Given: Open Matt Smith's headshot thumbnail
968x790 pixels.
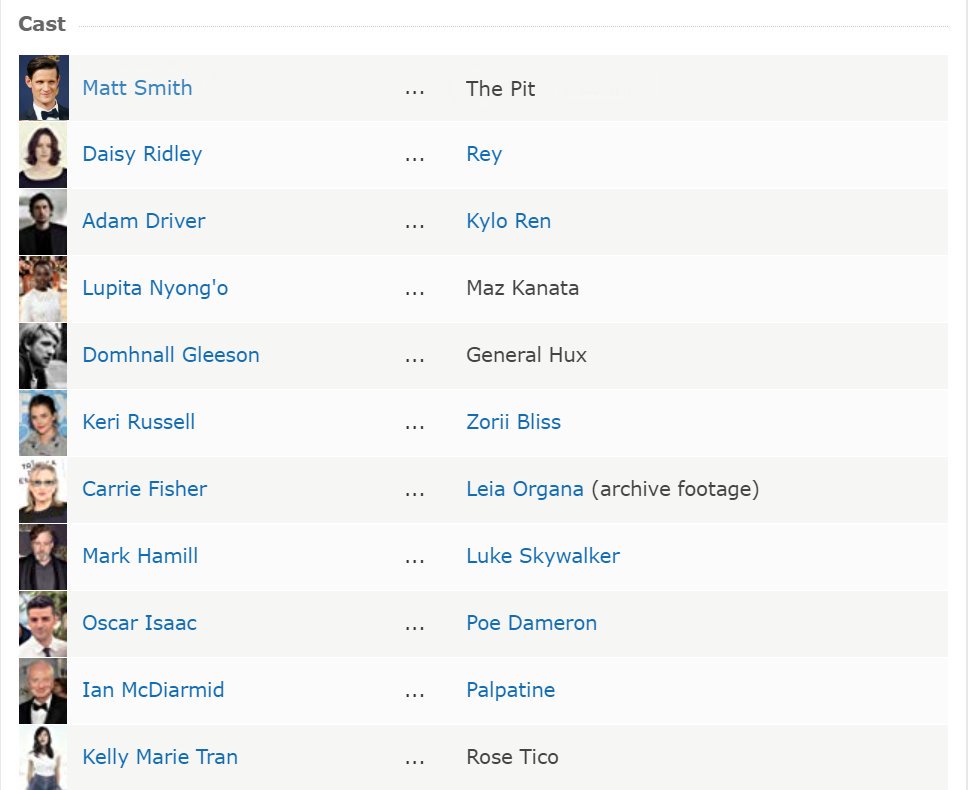Looking at the screenshot, I should point(43,88).
